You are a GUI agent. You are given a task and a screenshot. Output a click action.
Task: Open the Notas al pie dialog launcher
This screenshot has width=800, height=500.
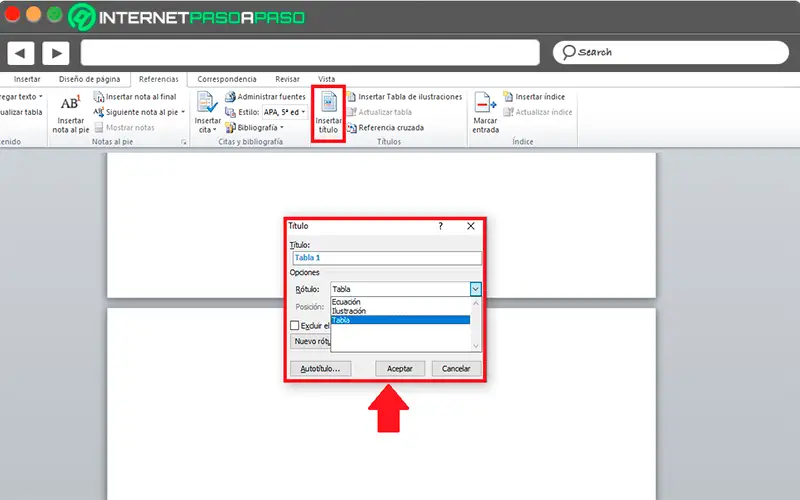pyautogui.click(x=184, y=142)
